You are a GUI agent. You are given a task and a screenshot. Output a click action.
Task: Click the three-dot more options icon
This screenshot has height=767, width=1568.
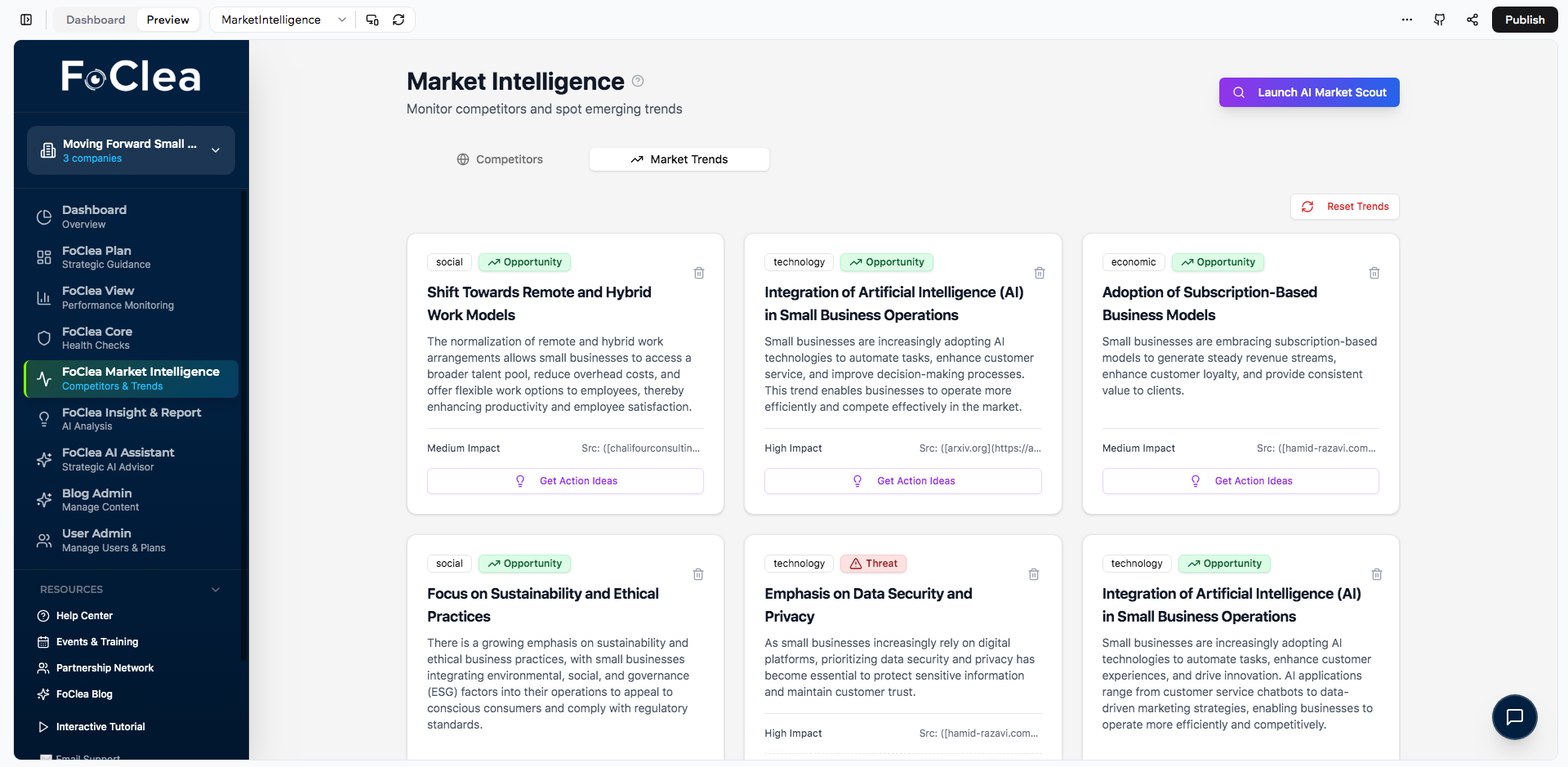tap(1406, 20)
